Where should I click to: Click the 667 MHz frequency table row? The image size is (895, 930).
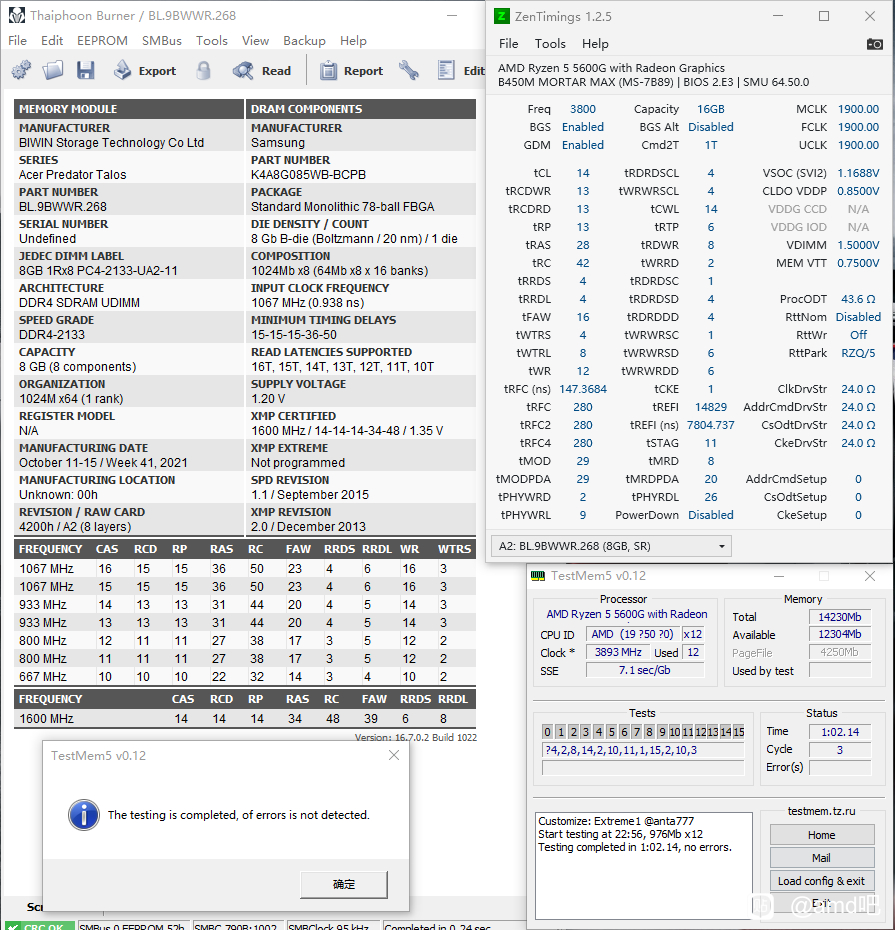pos(245,677)
